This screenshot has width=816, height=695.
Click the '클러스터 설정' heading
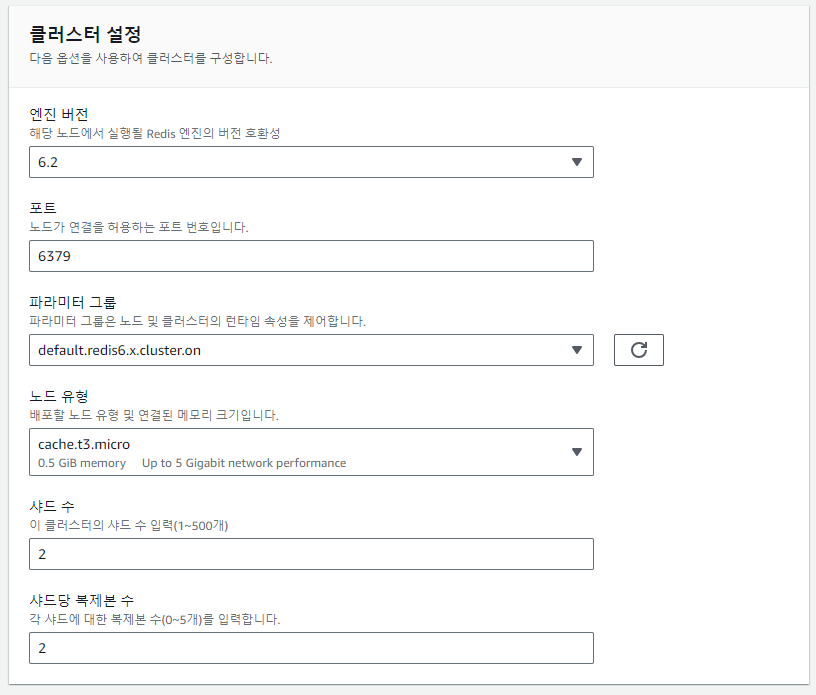pos(85,34)
